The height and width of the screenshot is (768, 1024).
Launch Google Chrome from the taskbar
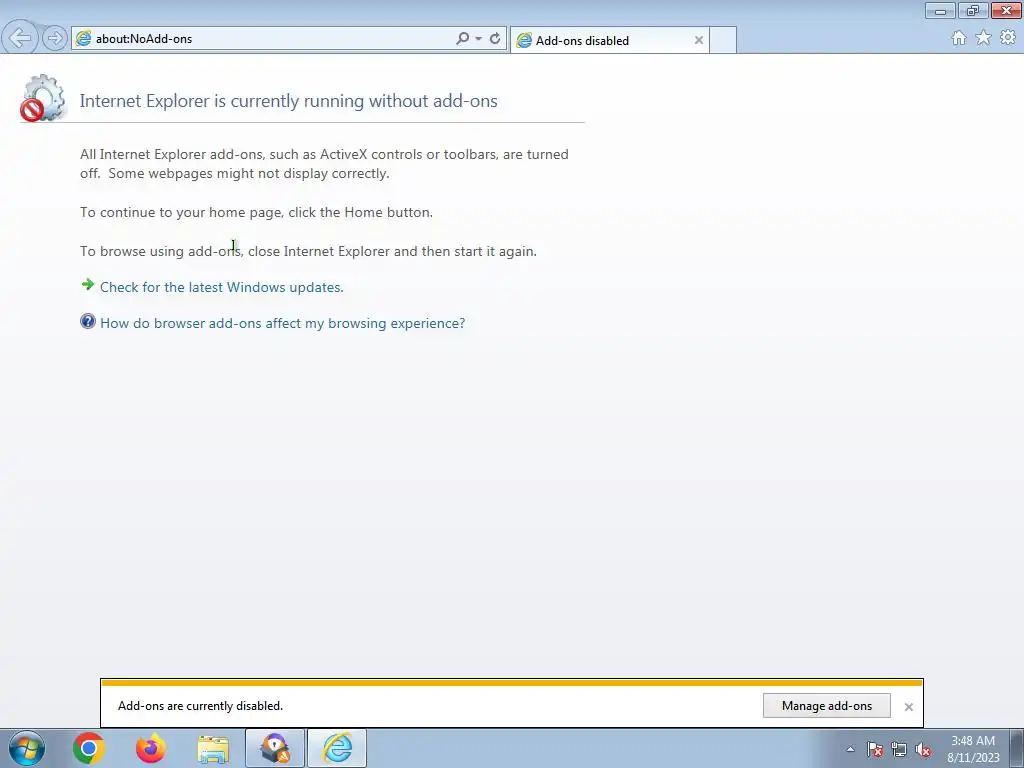tap(89, 748)
